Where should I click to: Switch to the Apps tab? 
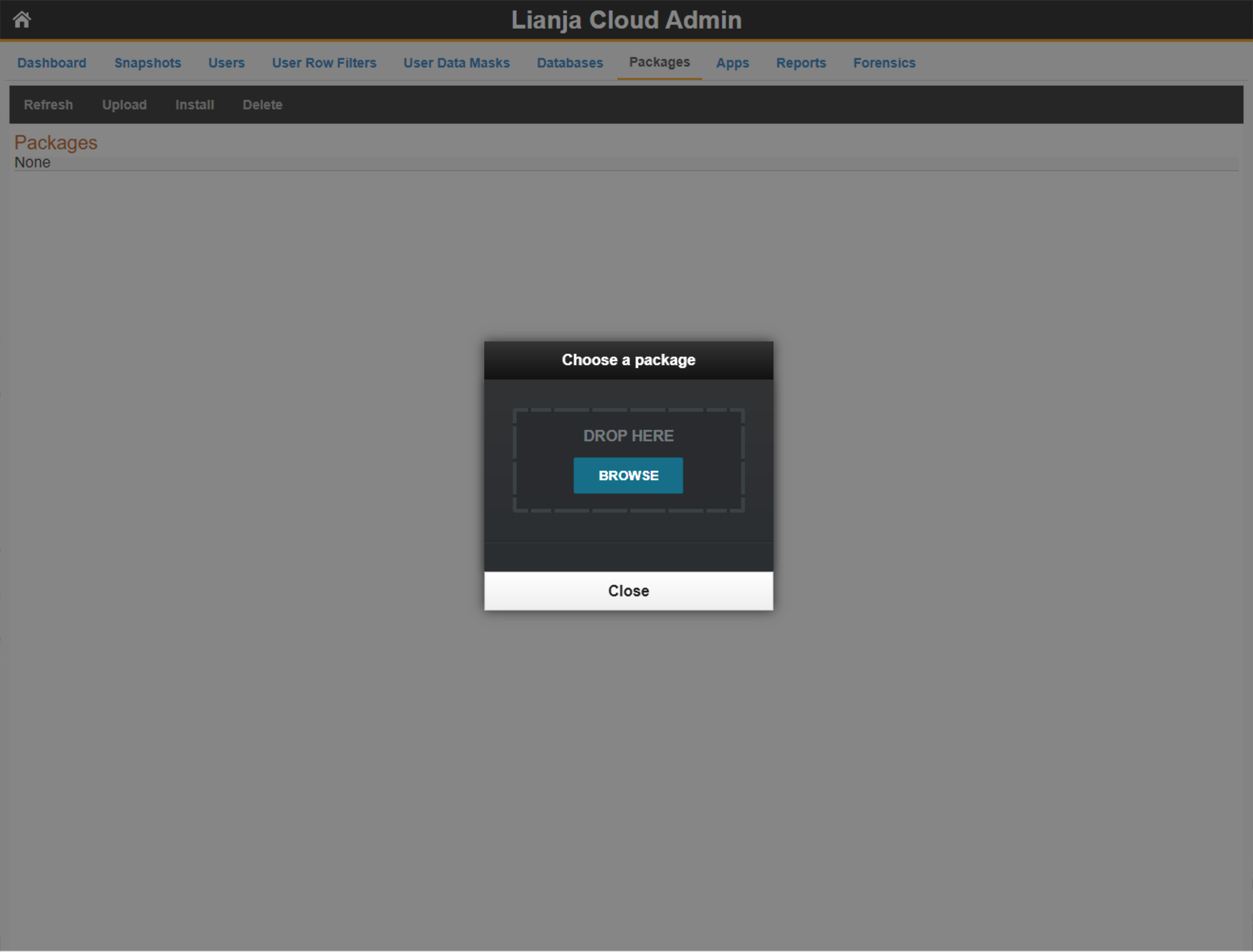point(732,63)
